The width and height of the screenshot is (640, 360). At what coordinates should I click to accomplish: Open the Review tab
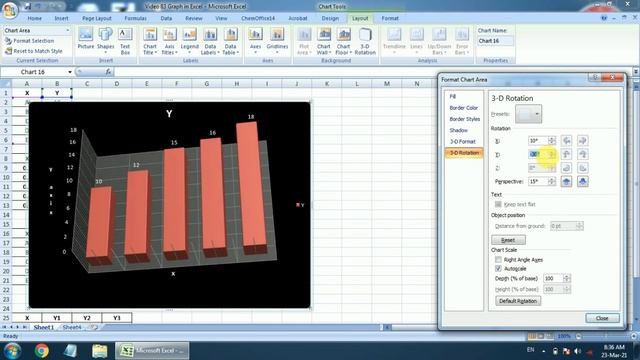click(193, 18)
